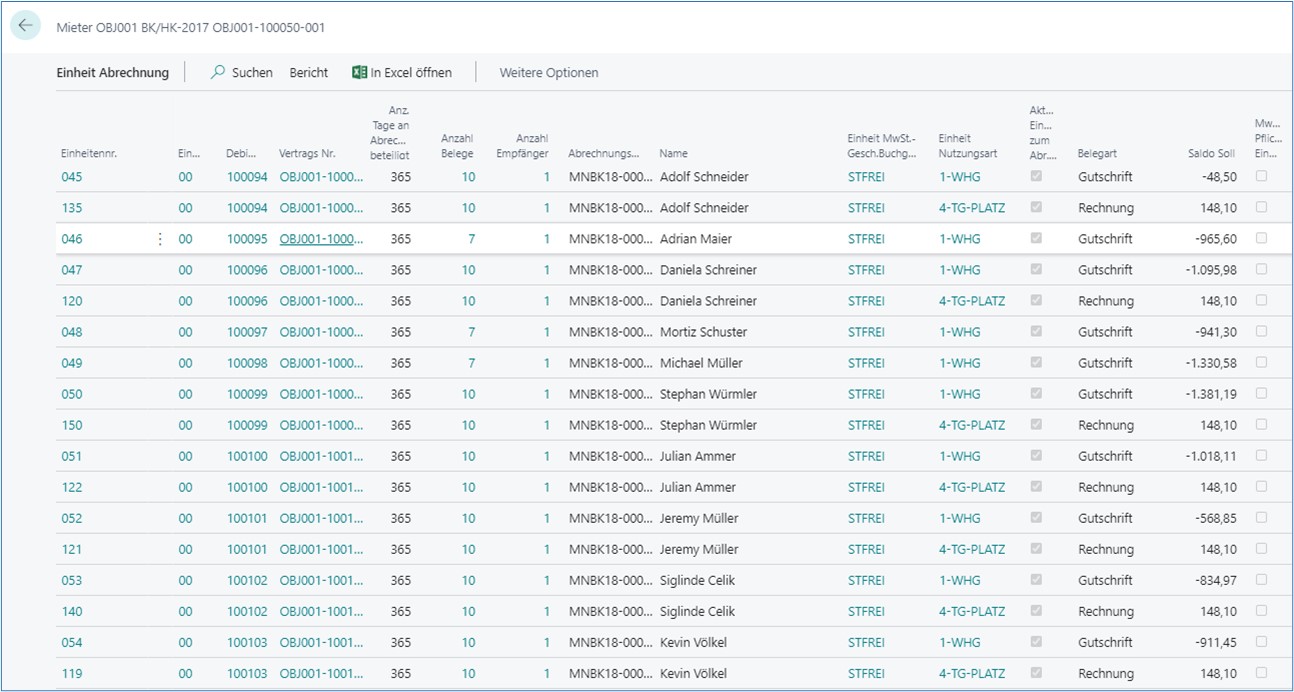
Task: Open the Name column header menu
Action: point(674,154)
